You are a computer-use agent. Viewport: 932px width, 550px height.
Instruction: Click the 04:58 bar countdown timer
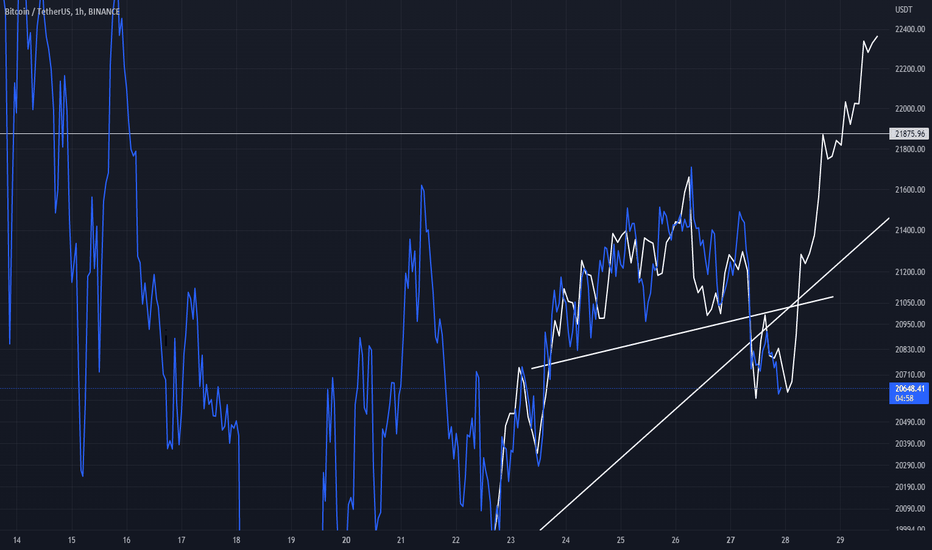point(904,398)
